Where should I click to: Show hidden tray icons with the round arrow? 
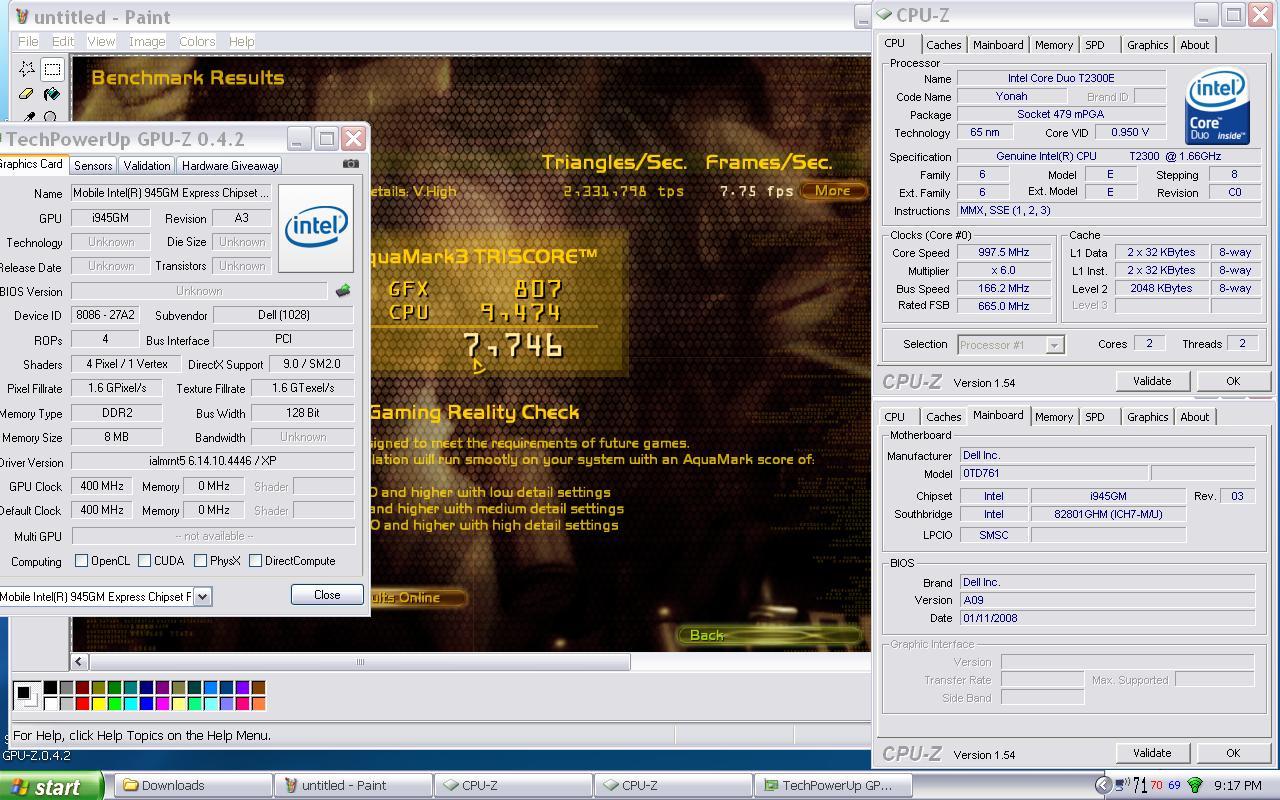pos(1102,785)
